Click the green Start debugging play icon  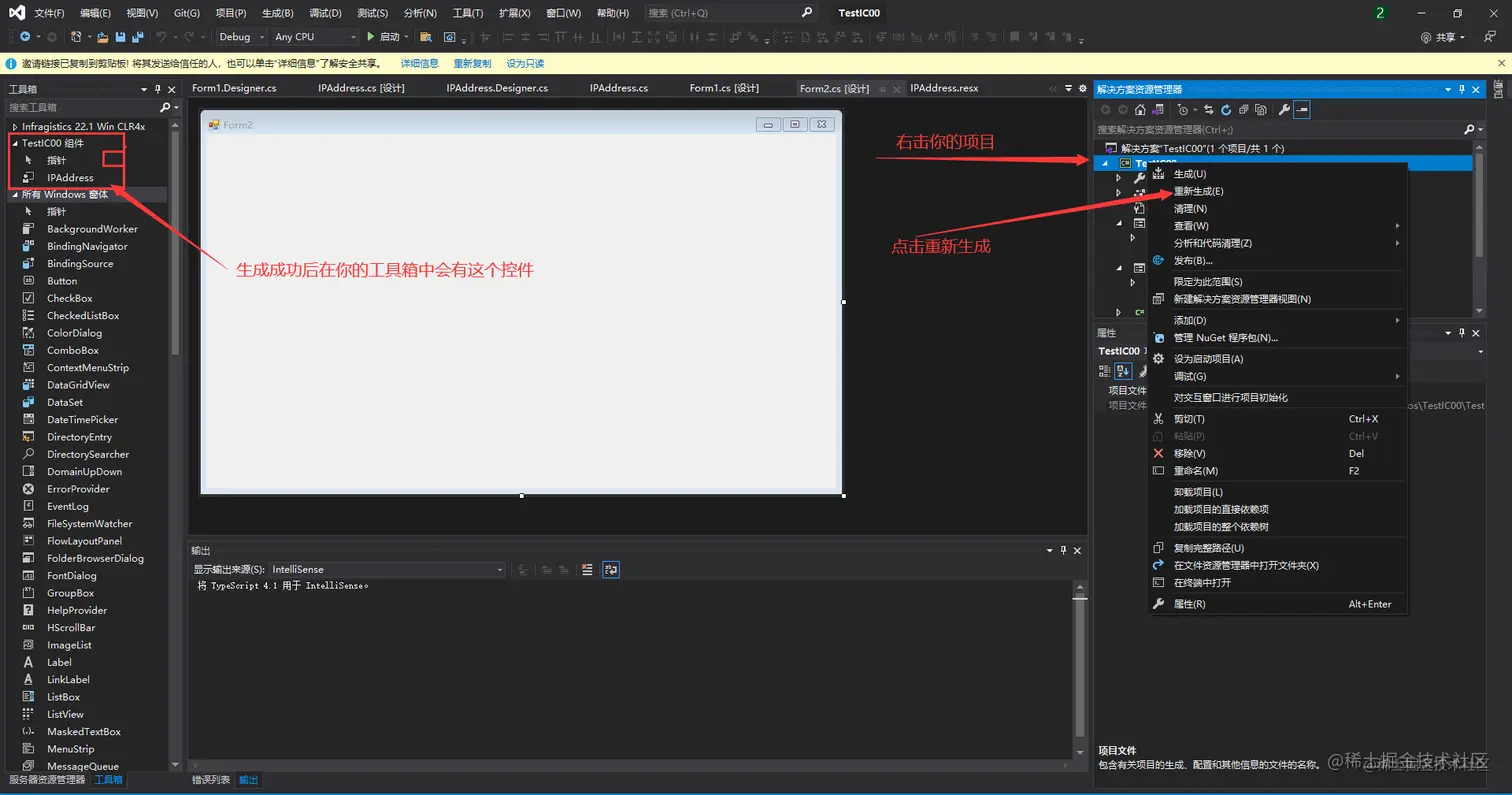[370, 37]
